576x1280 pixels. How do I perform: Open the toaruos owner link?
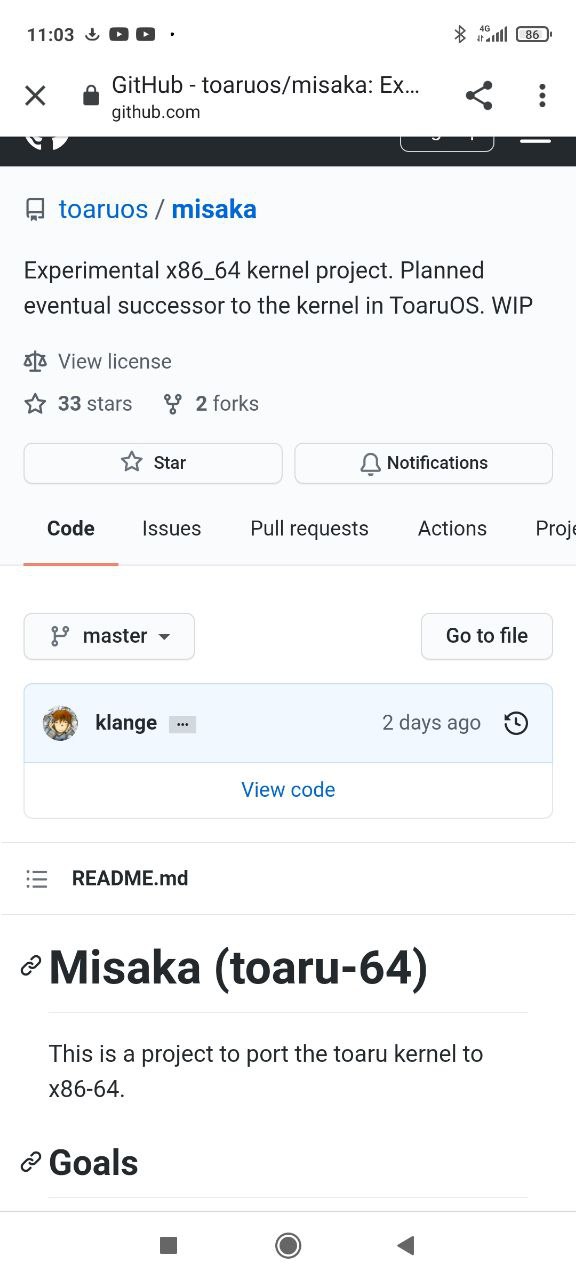[x=103, y=209]
